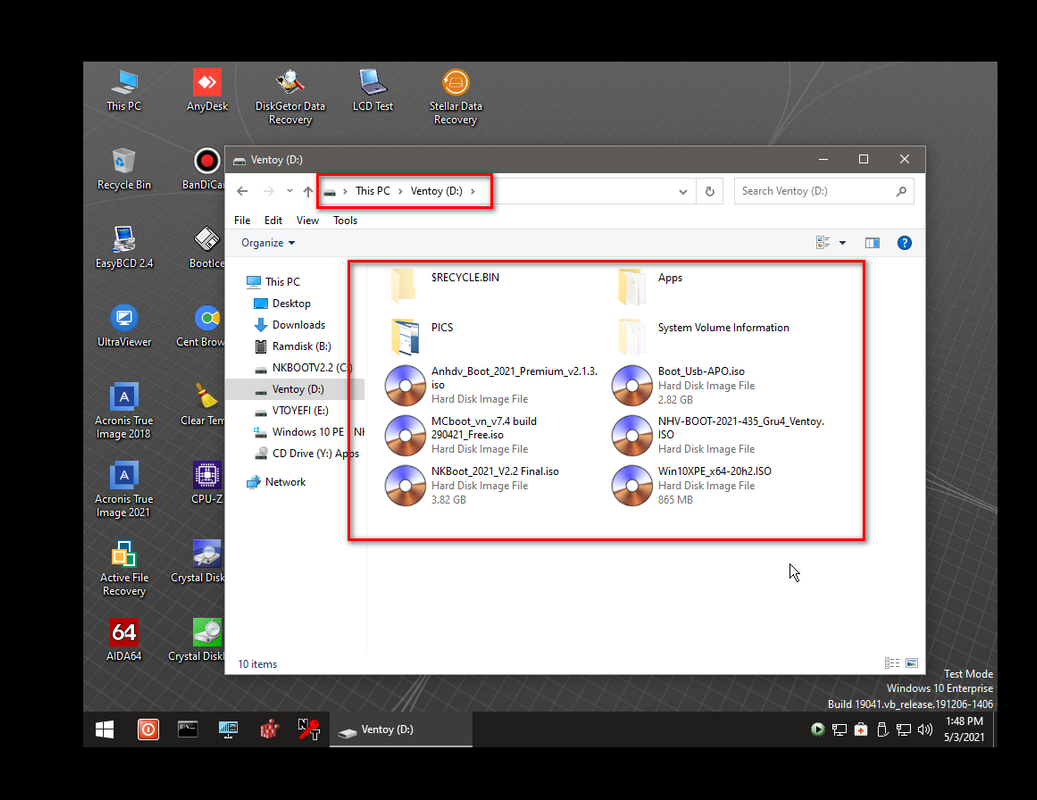Select Win10XPE_x64-20h2.ISO file
This screenshot has height=800, width=1037.
coord(692,485)
